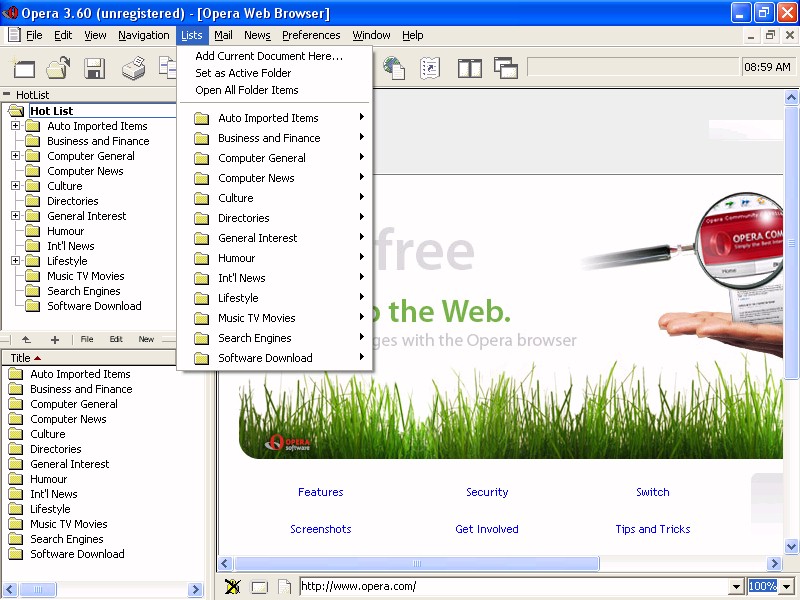Click the File button in the hotlist toolbar
800x600 pixels.
pyautogui.click(x=87, y=339)
